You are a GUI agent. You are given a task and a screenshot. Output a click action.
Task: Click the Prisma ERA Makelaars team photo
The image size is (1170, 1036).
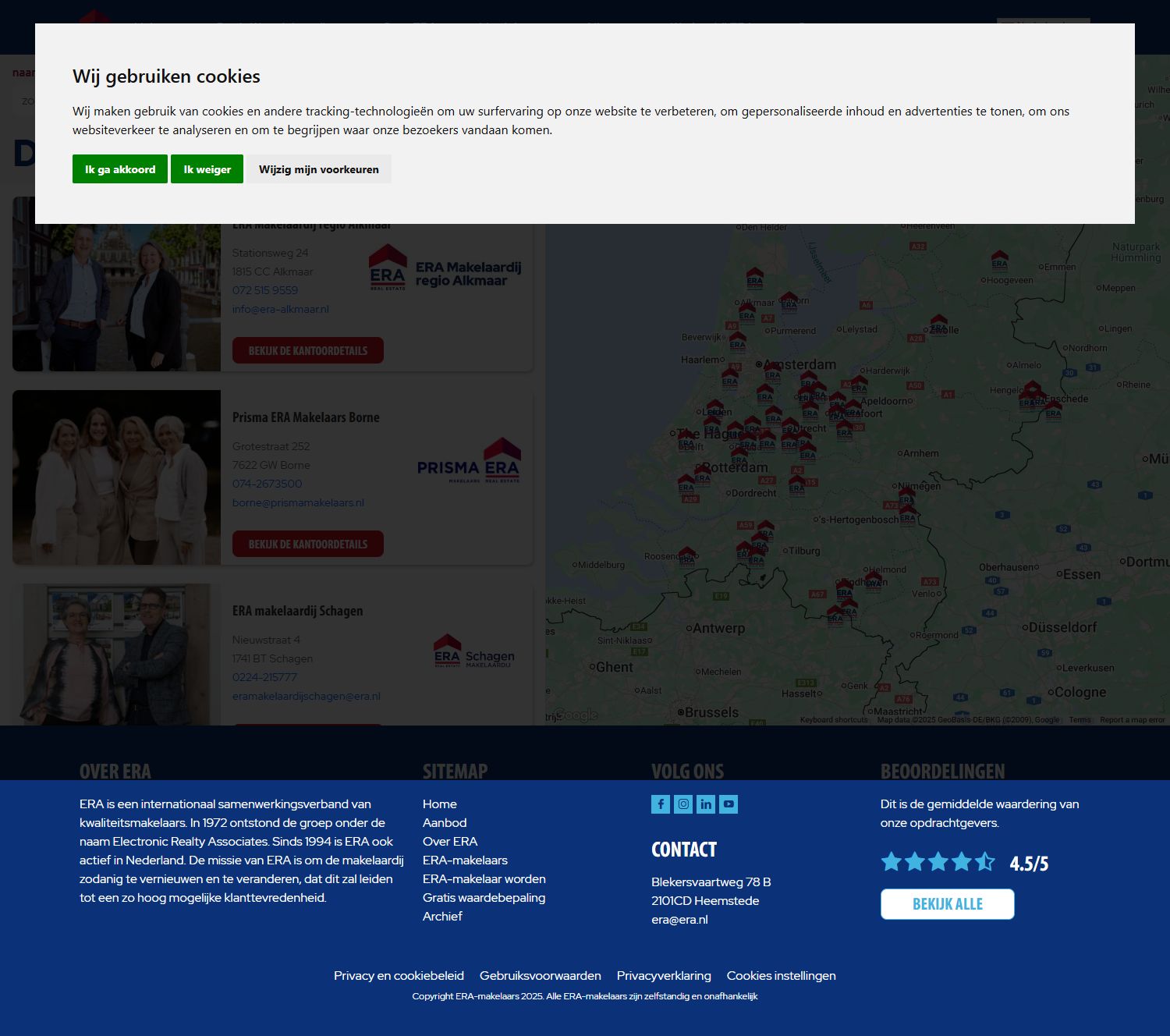pos(115,477)
